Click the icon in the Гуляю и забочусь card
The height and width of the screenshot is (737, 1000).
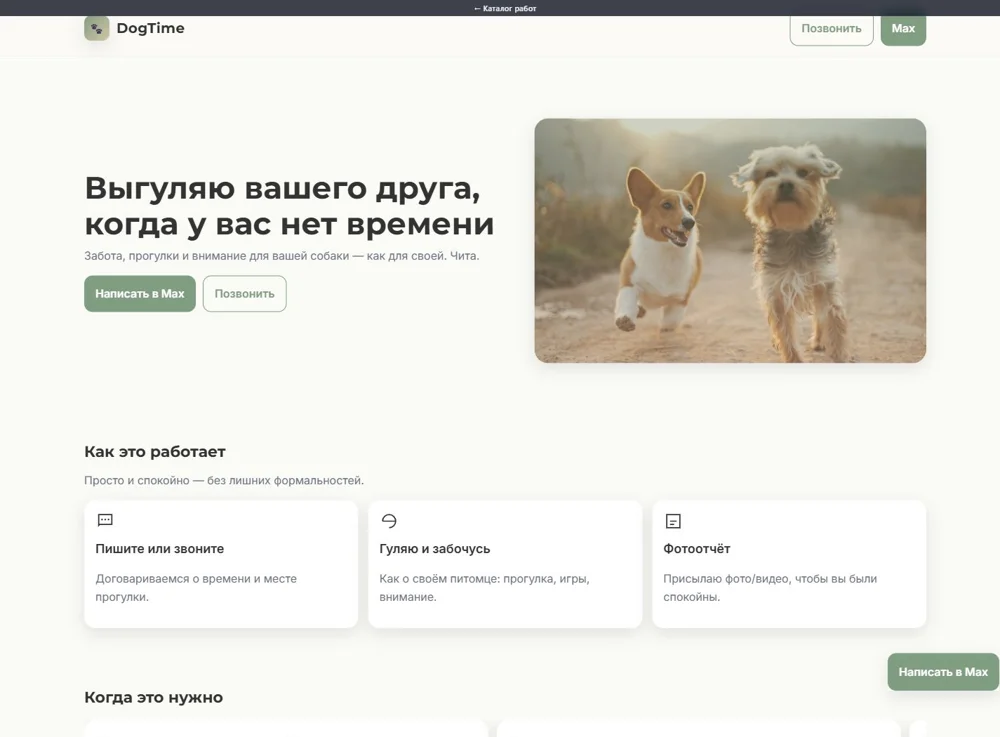tap(389, 521)
